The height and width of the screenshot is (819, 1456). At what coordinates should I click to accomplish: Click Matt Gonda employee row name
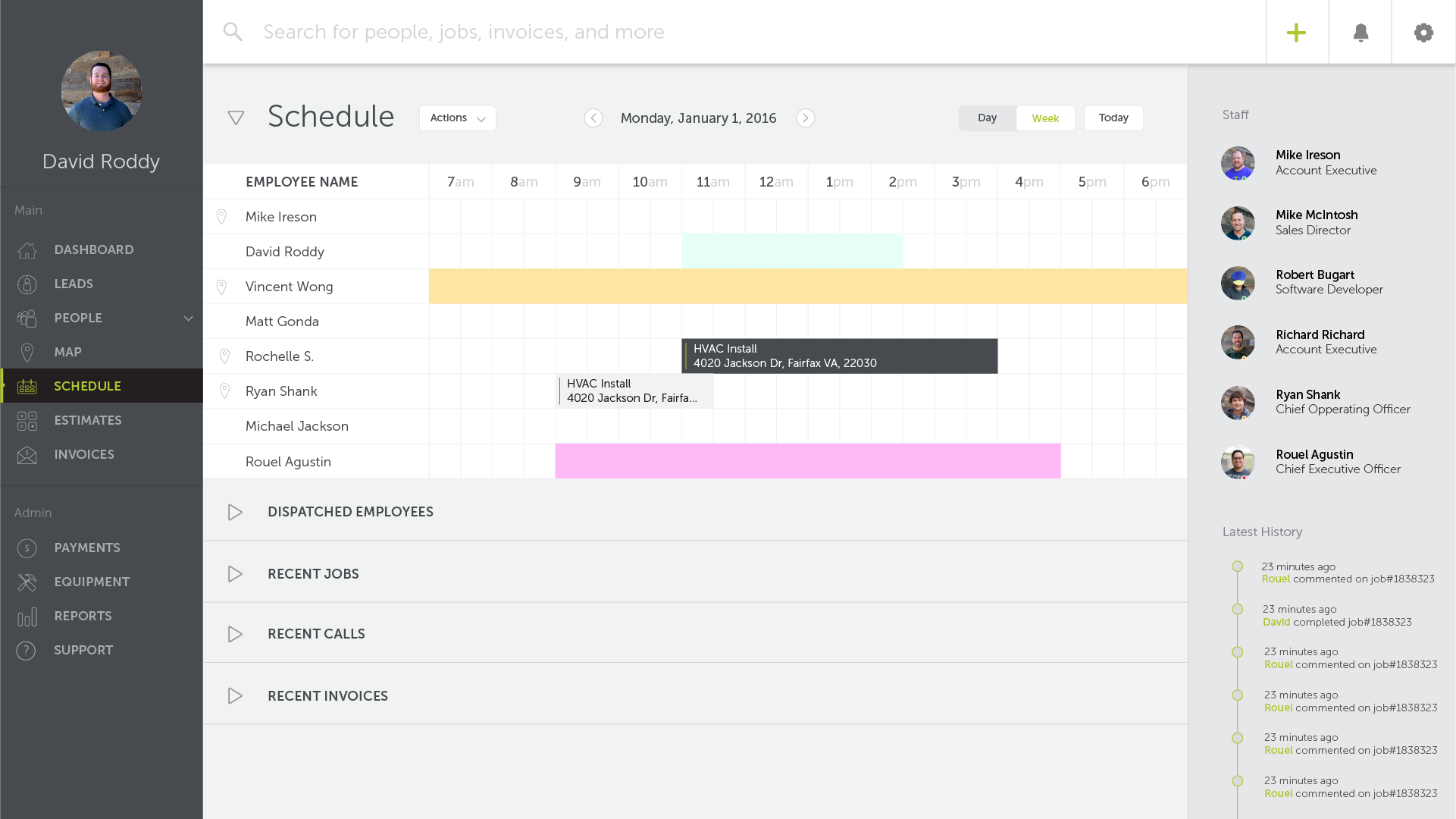click(282, 322)
